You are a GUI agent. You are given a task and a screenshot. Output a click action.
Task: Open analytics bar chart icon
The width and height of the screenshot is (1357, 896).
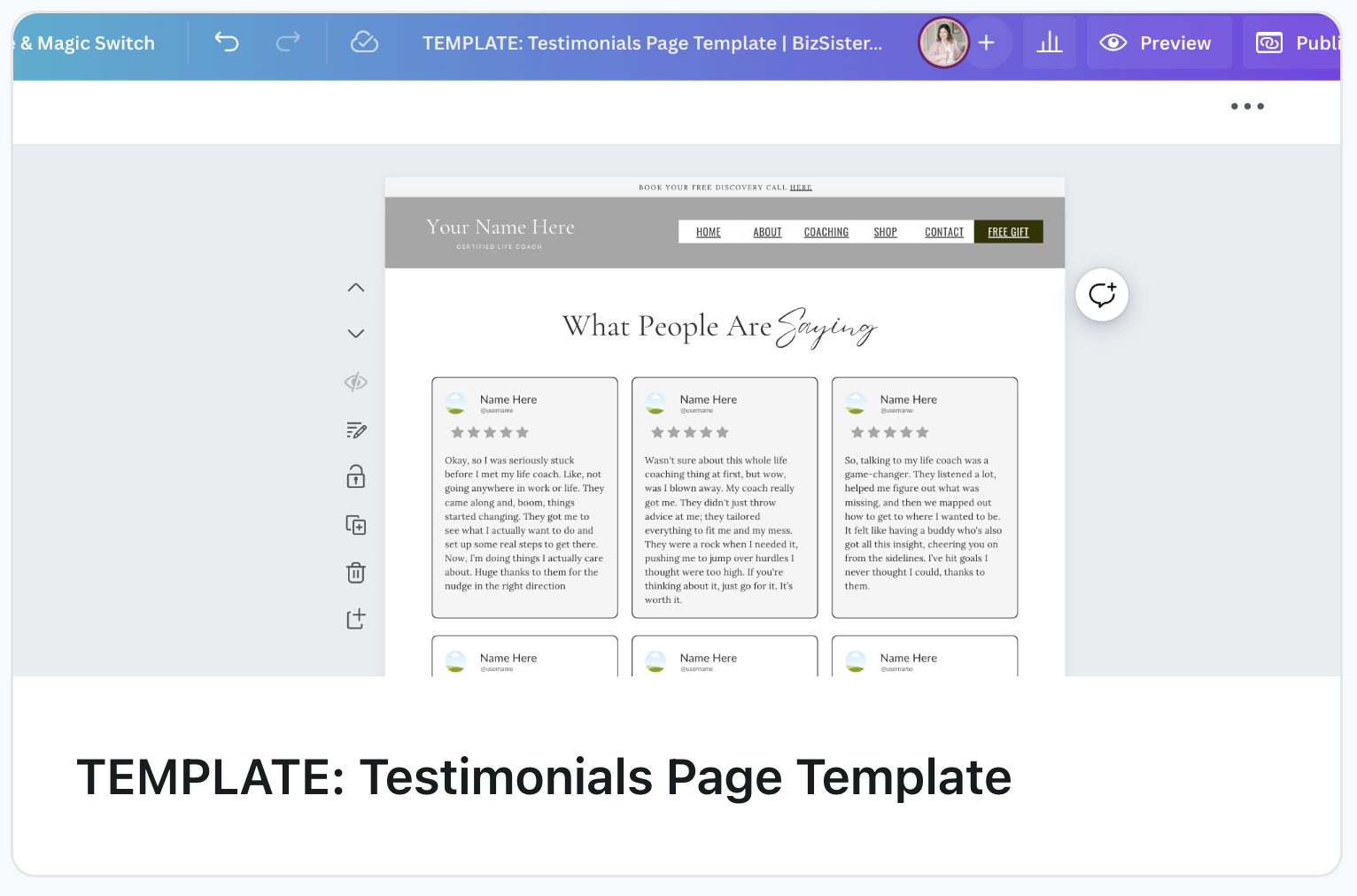(1049, 42)
